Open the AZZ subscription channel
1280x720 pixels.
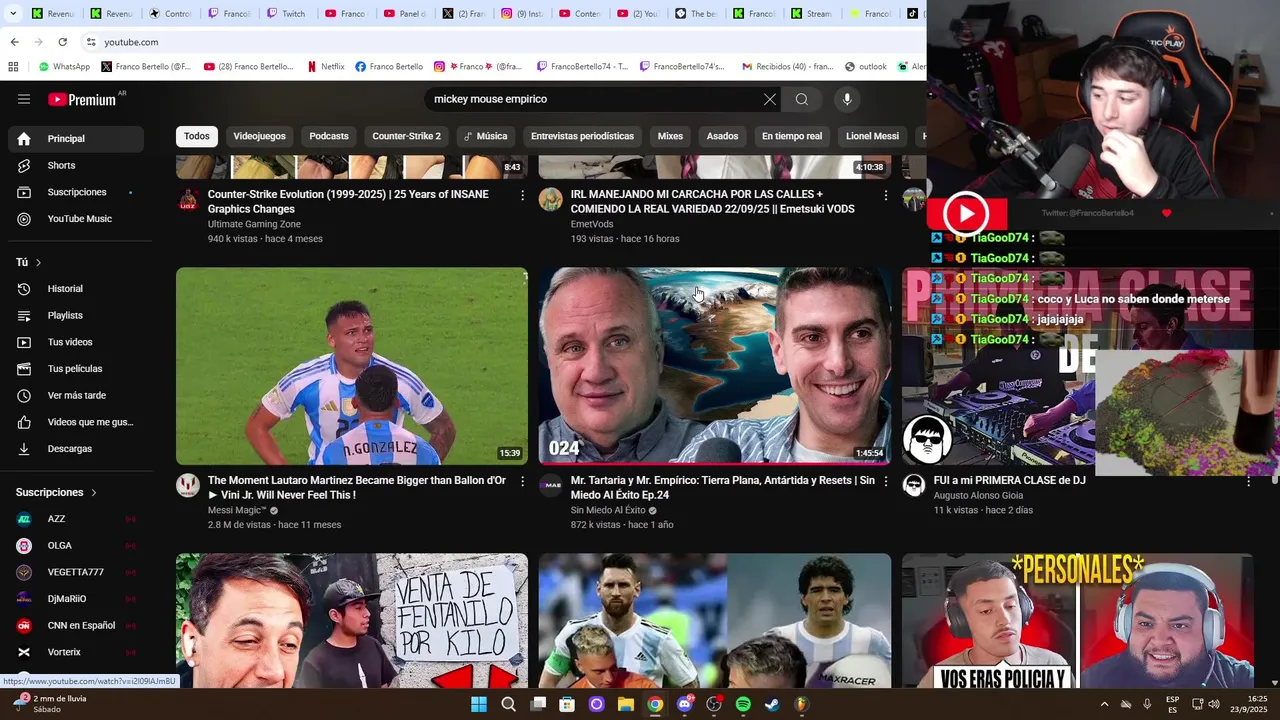pos(76,519)
